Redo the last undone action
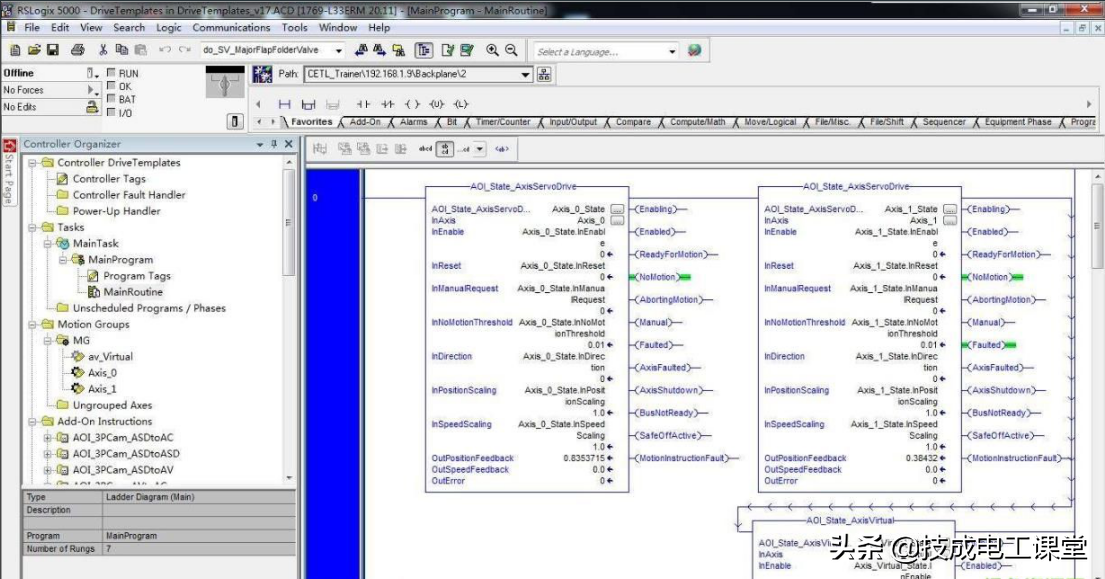 (185, 50)
